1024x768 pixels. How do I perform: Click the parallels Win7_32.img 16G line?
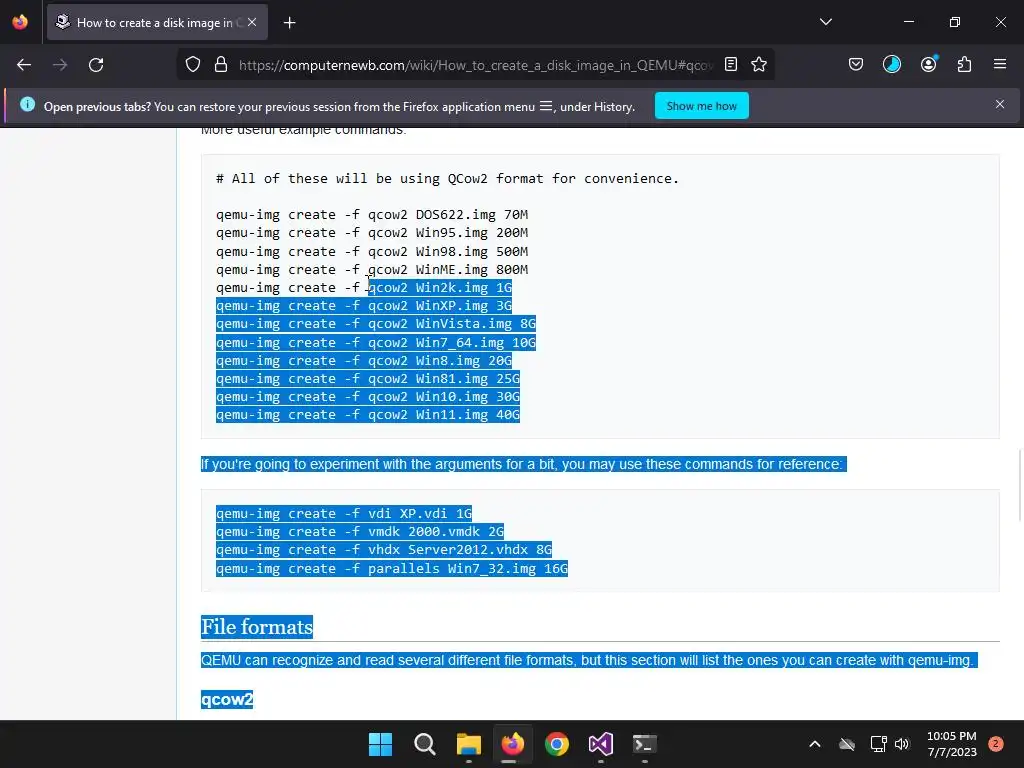(x=392, y=569)
